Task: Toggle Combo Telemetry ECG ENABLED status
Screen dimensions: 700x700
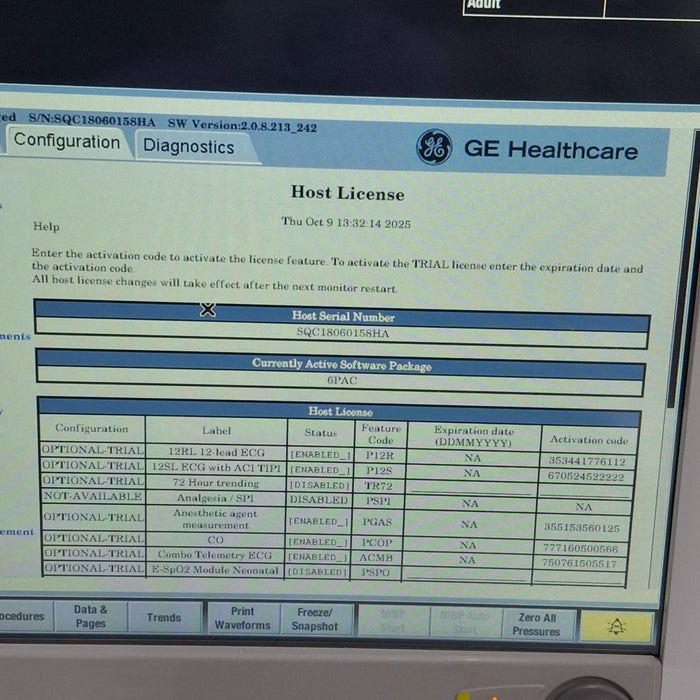Action: pos(317,557)
